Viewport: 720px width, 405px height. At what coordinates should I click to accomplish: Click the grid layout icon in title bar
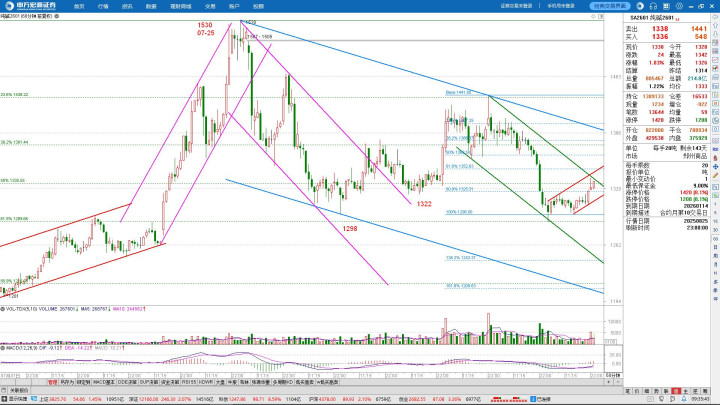(x=666, y=6)
